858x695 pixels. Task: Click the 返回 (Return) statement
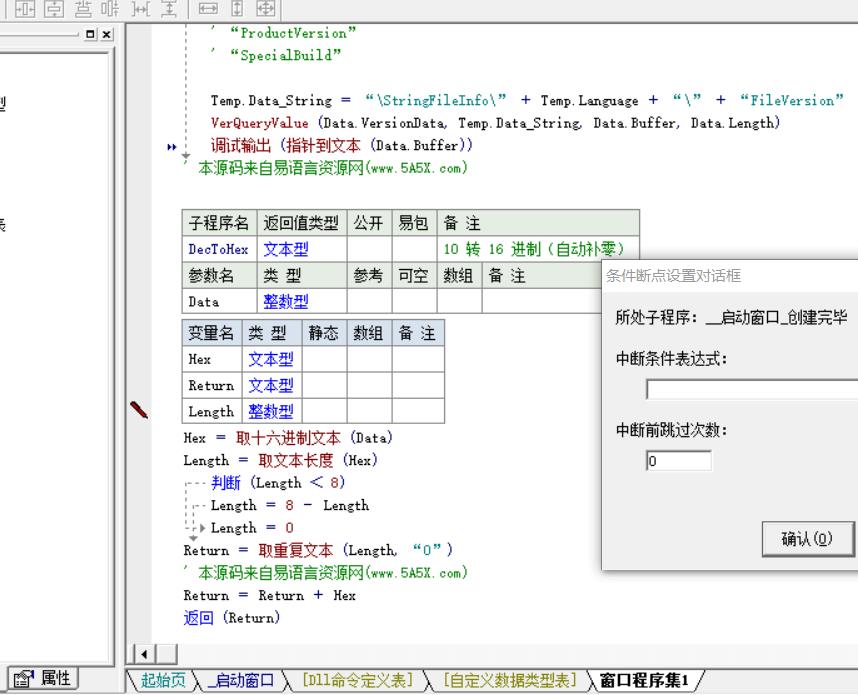[231, 618]
